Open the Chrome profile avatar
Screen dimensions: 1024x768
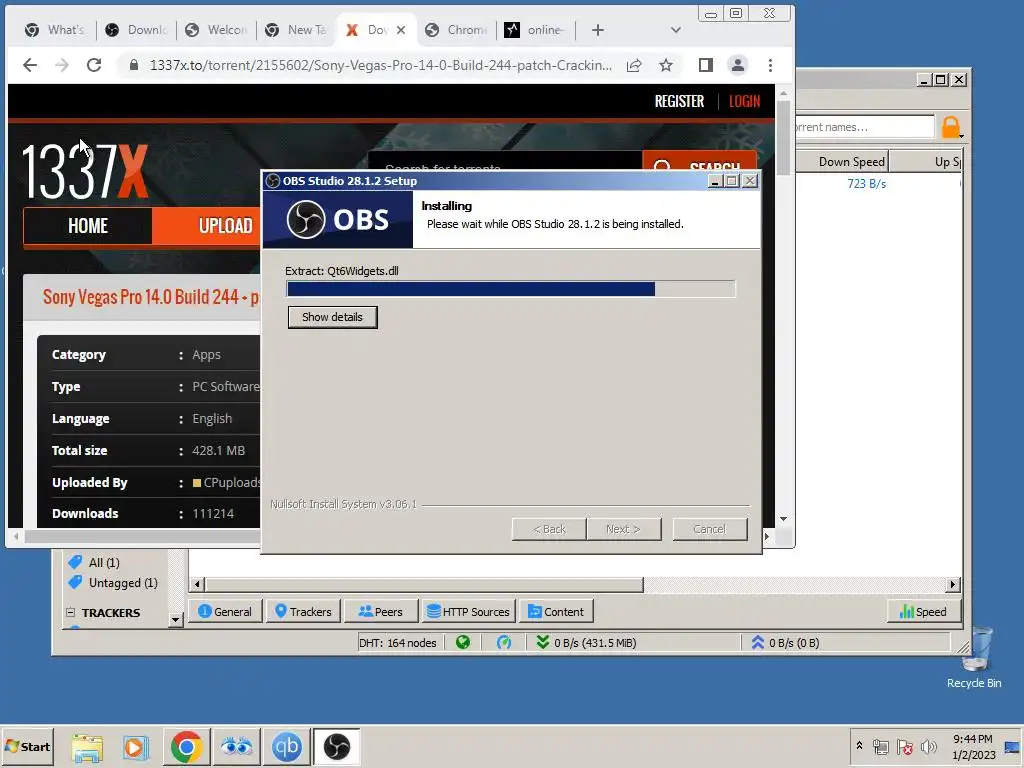click(737, 65)
